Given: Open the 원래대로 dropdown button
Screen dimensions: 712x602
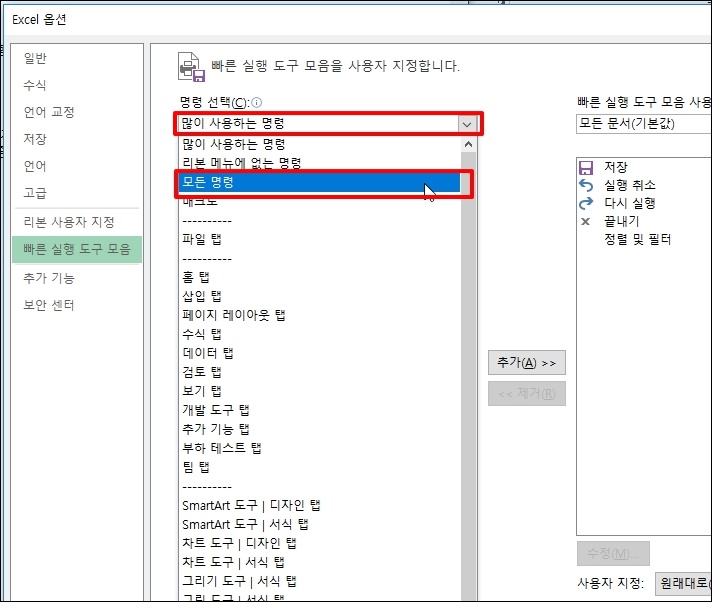Looking at the screenshot, I should (x=683, y=583).
